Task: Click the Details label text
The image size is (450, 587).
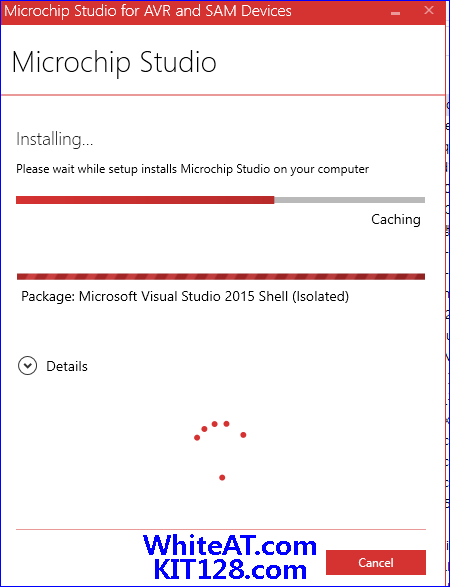Action: click(x=67, y=366)
